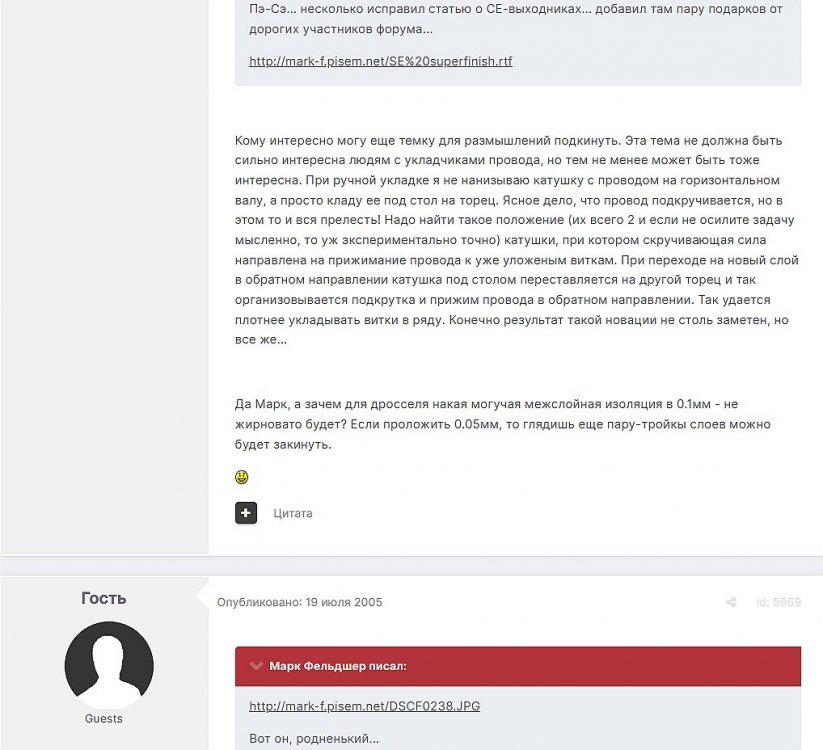Open the Гость default avatar
Viewport: 823px width, 750px height.
click(109, 665)
